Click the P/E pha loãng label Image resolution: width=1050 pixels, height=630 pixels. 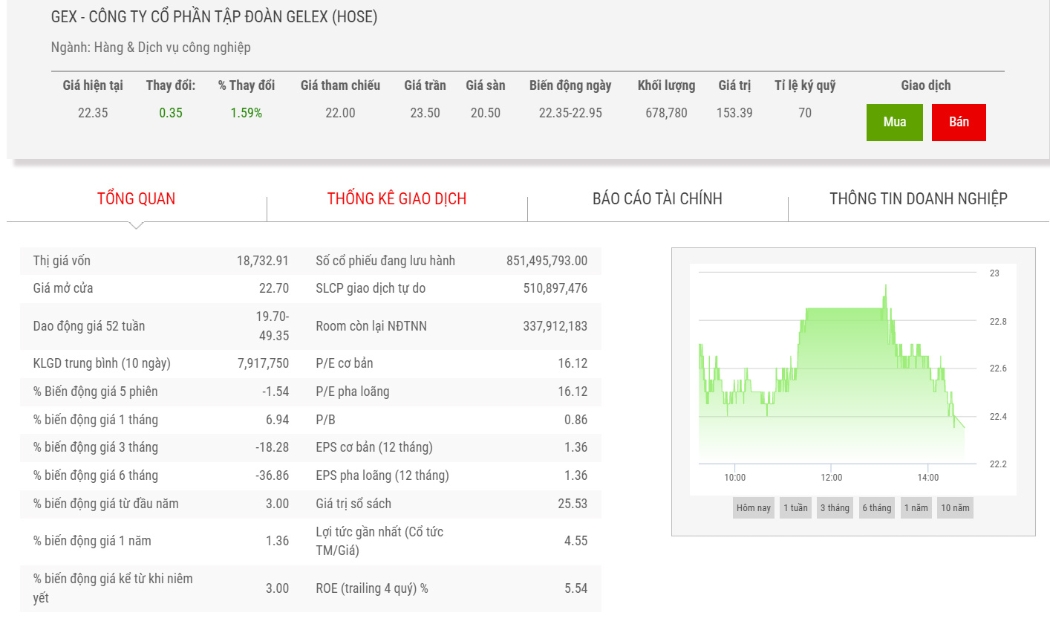tap(352, 392)
